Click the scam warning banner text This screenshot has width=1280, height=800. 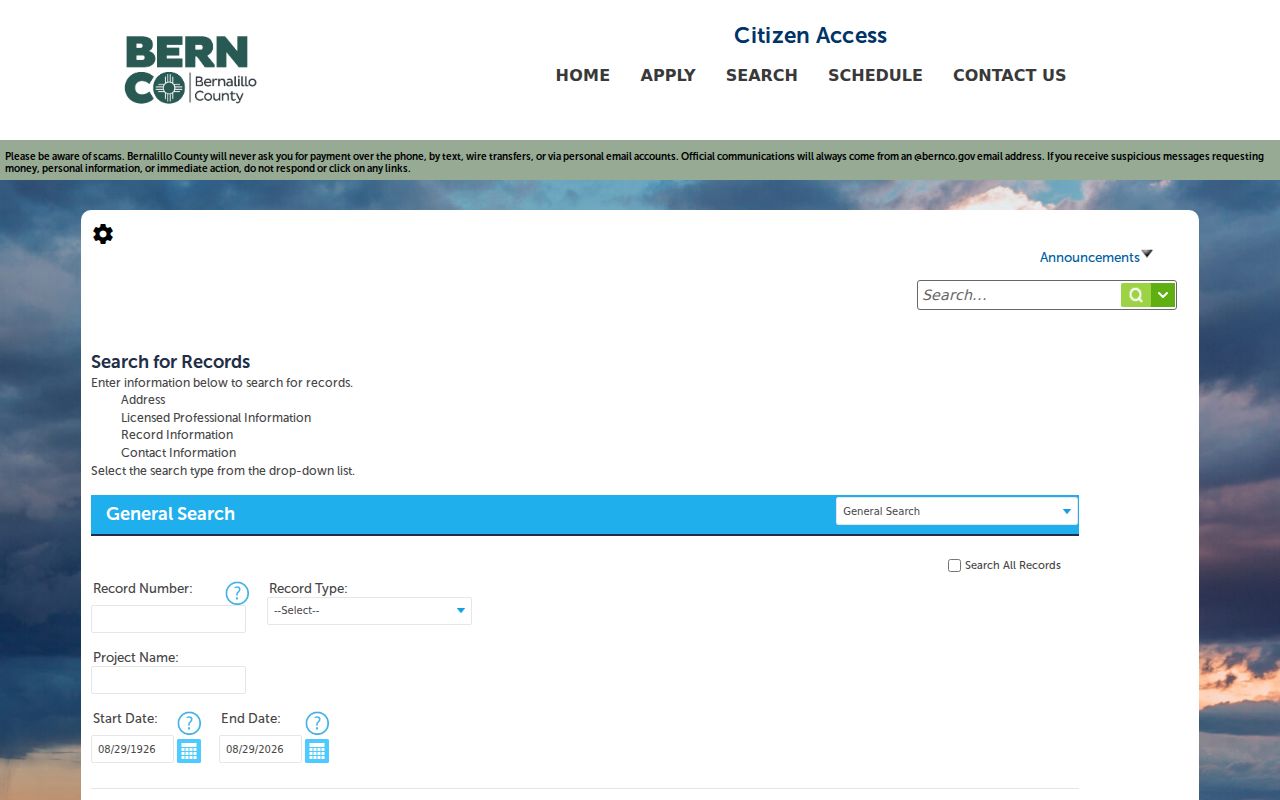[635, 162]
